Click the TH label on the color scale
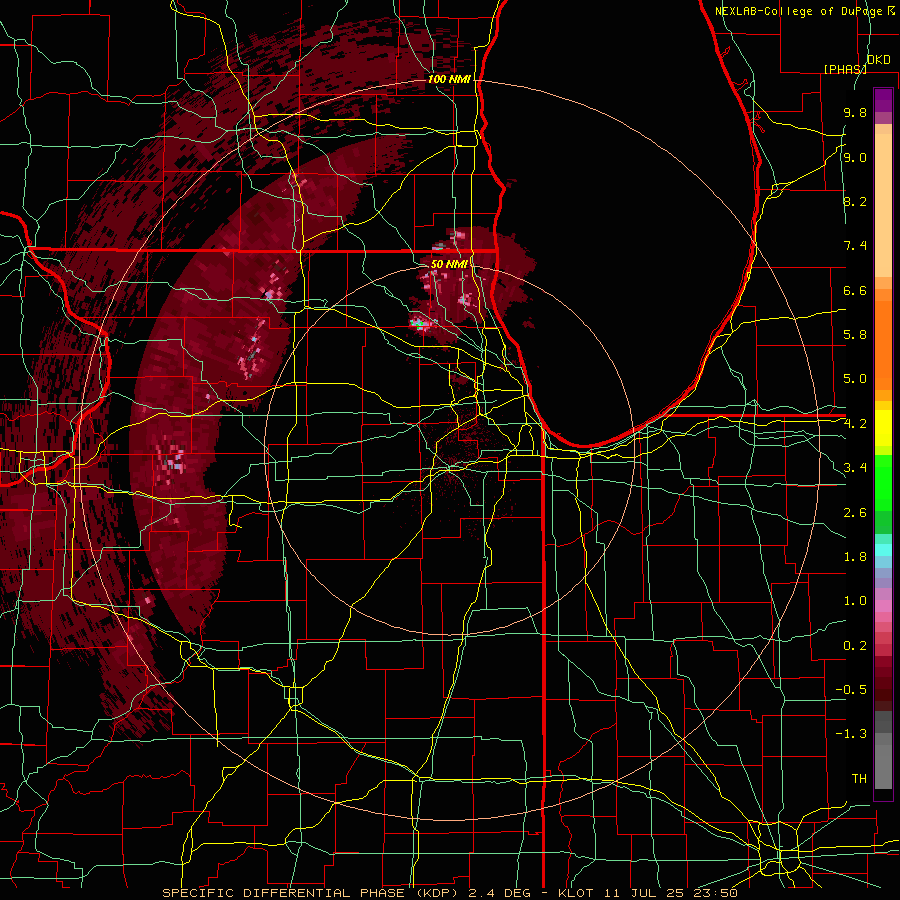Image resolution: width=900 pixels, height=900 pixels. 859,779
